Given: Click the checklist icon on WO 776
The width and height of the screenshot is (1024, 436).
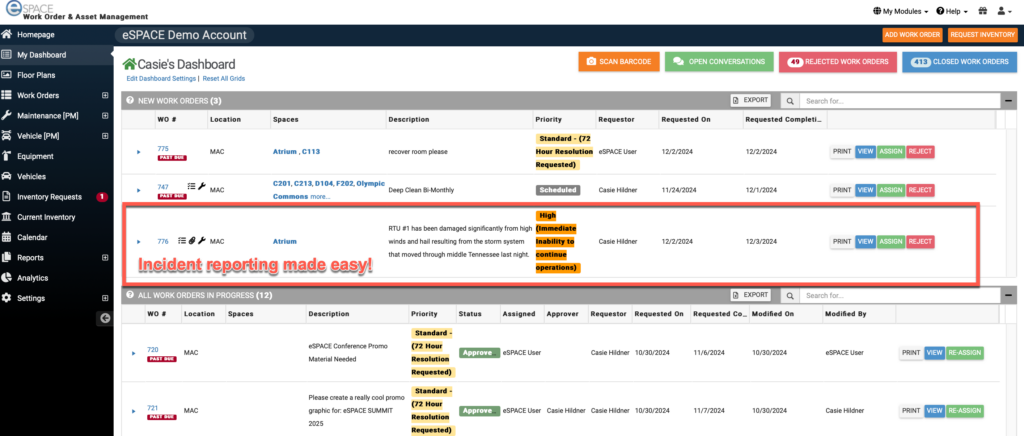Looking at the screenshot, I should tap(182, 241).
